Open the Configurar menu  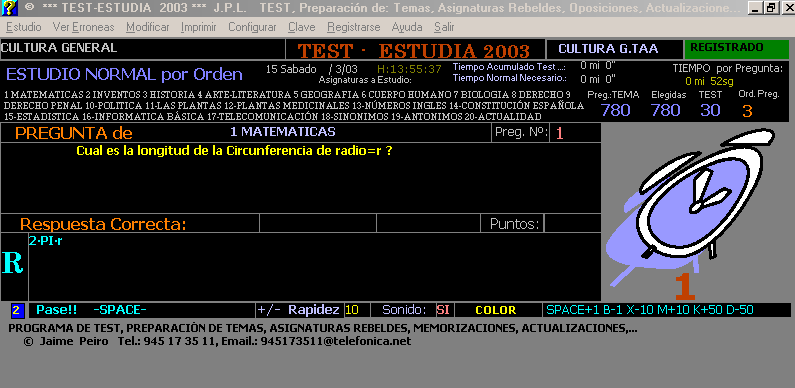252,27
